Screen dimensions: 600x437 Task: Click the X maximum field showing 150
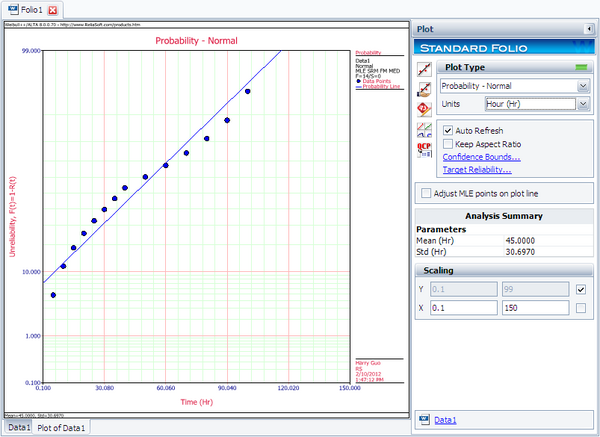coord(535,308)
